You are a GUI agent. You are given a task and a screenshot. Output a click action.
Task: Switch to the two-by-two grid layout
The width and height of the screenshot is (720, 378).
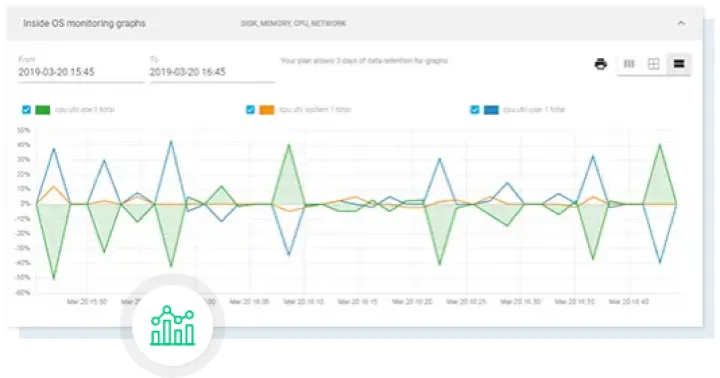click(x=653, y=64)
